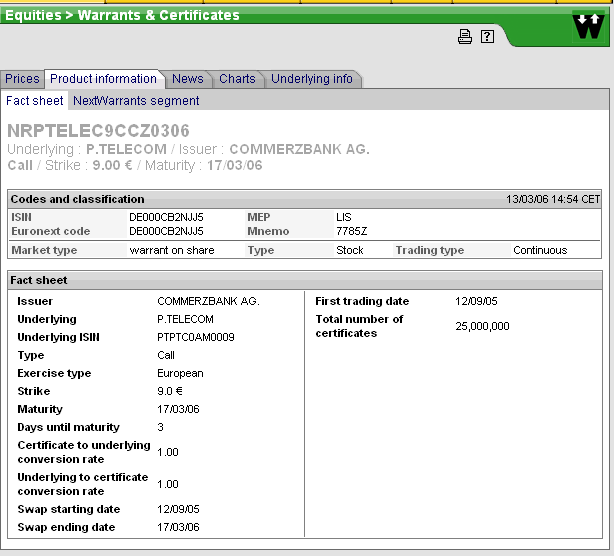Switch to the Prices tab

[22, 79]
